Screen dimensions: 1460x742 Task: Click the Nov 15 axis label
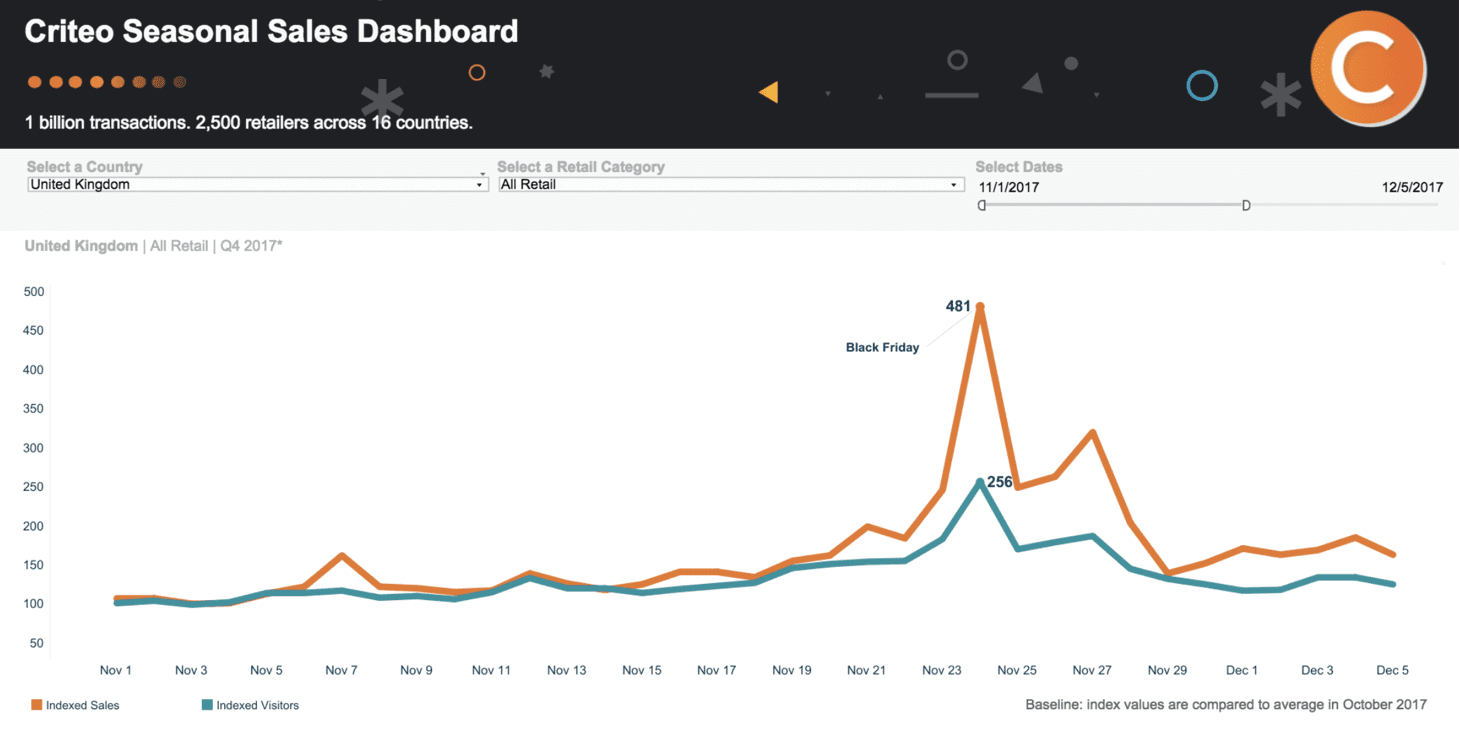click(641, 670)
